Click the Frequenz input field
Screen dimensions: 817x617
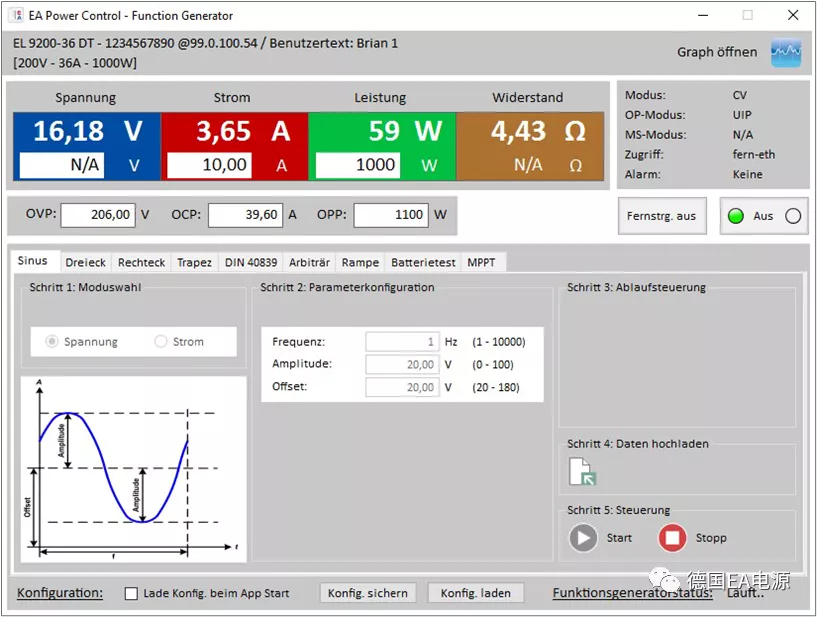pos(402,342)
